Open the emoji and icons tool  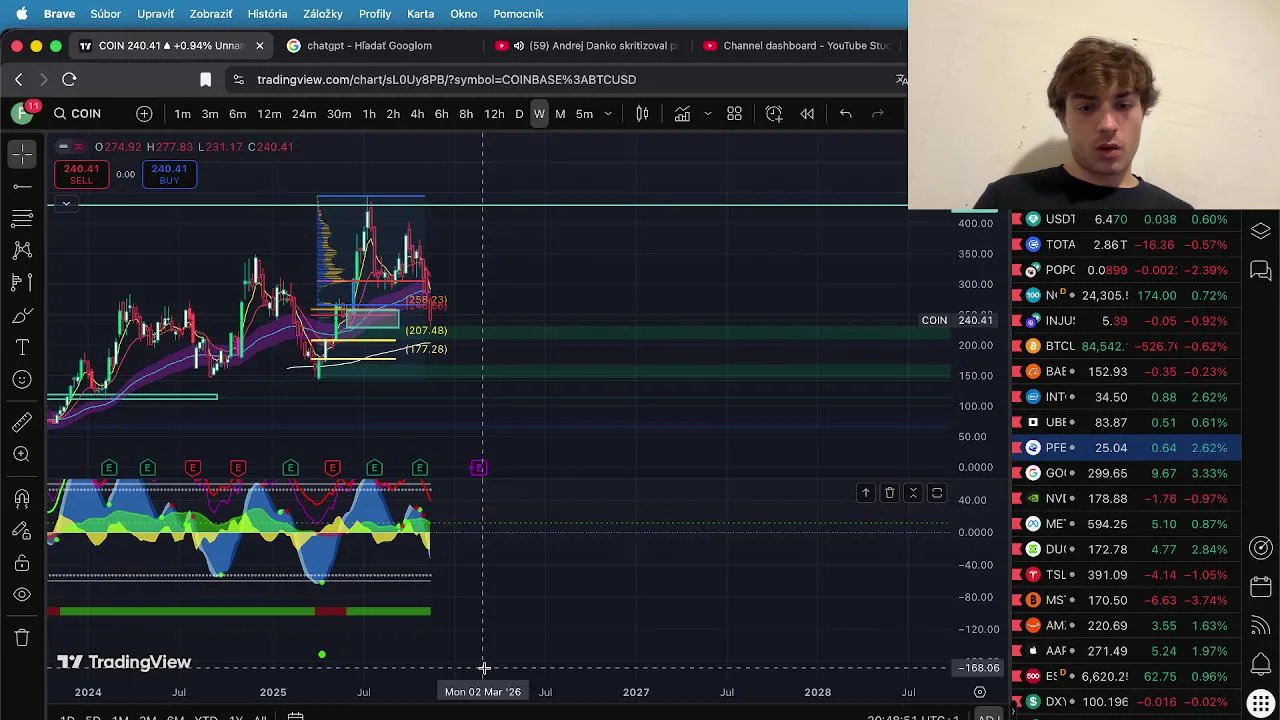pyautogui.click(x=22, y=379)
